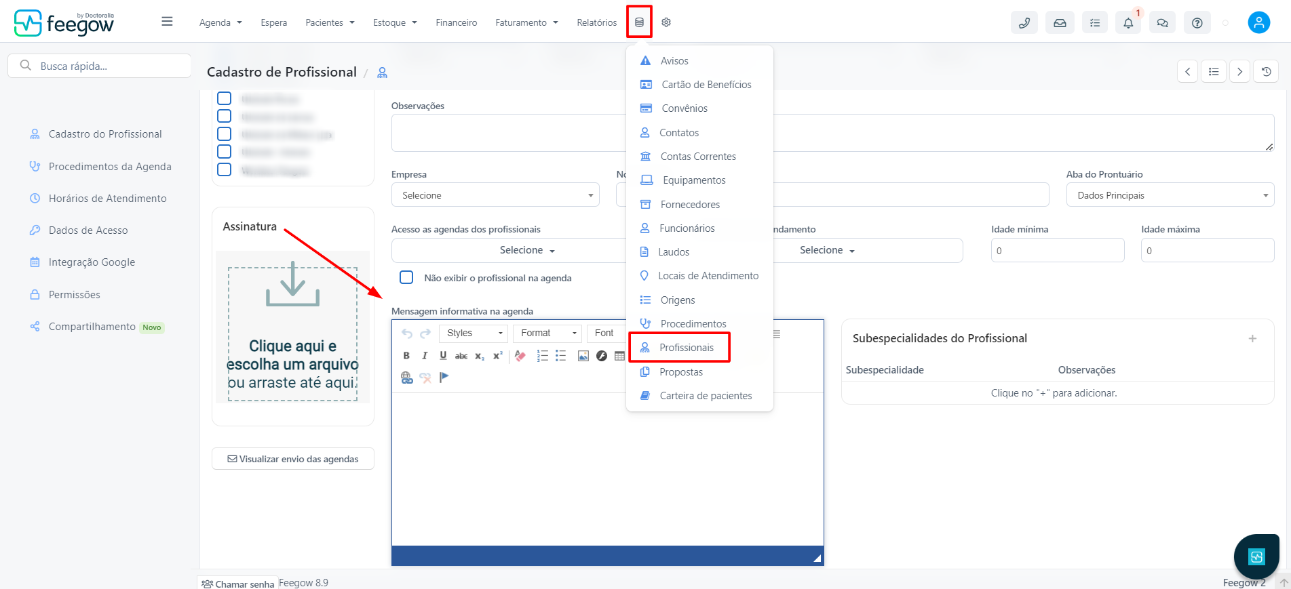The image size is (1291, 589).
Task: Select Carteira de pacientes menu entry
Action: (x=705, y=395)
